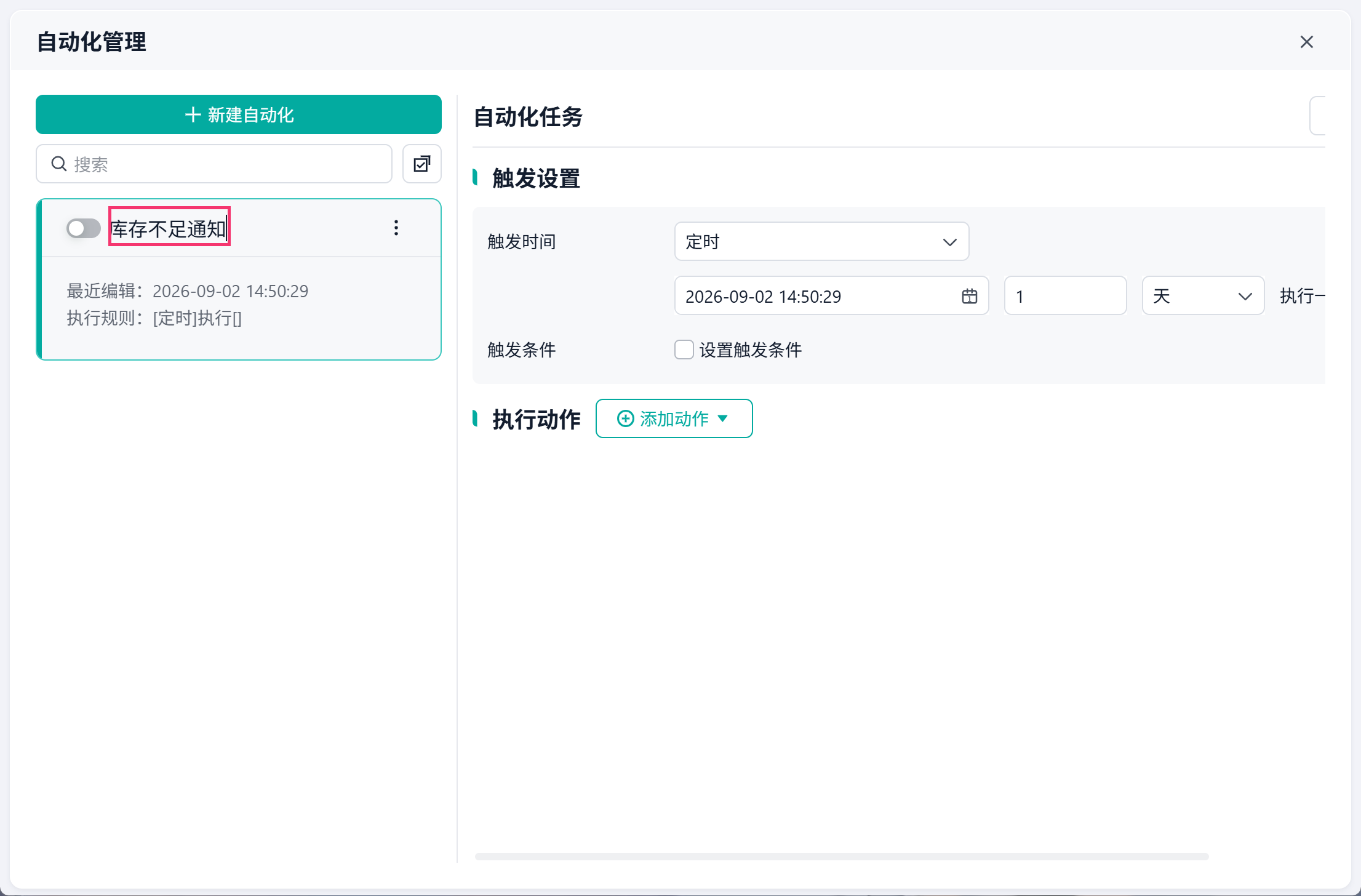Click the magnifier search icon

[x=59, y=164]
